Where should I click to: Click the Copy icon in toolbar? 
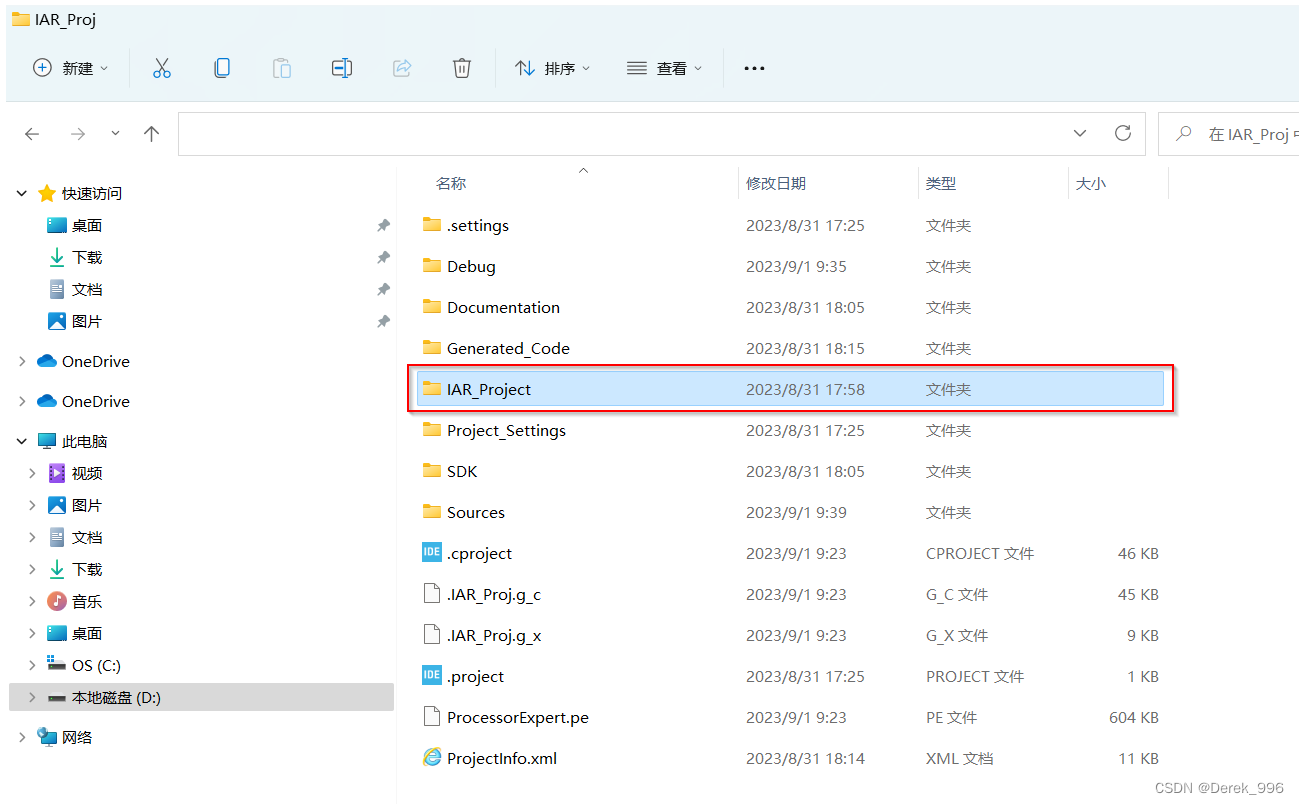pos(222,68)
